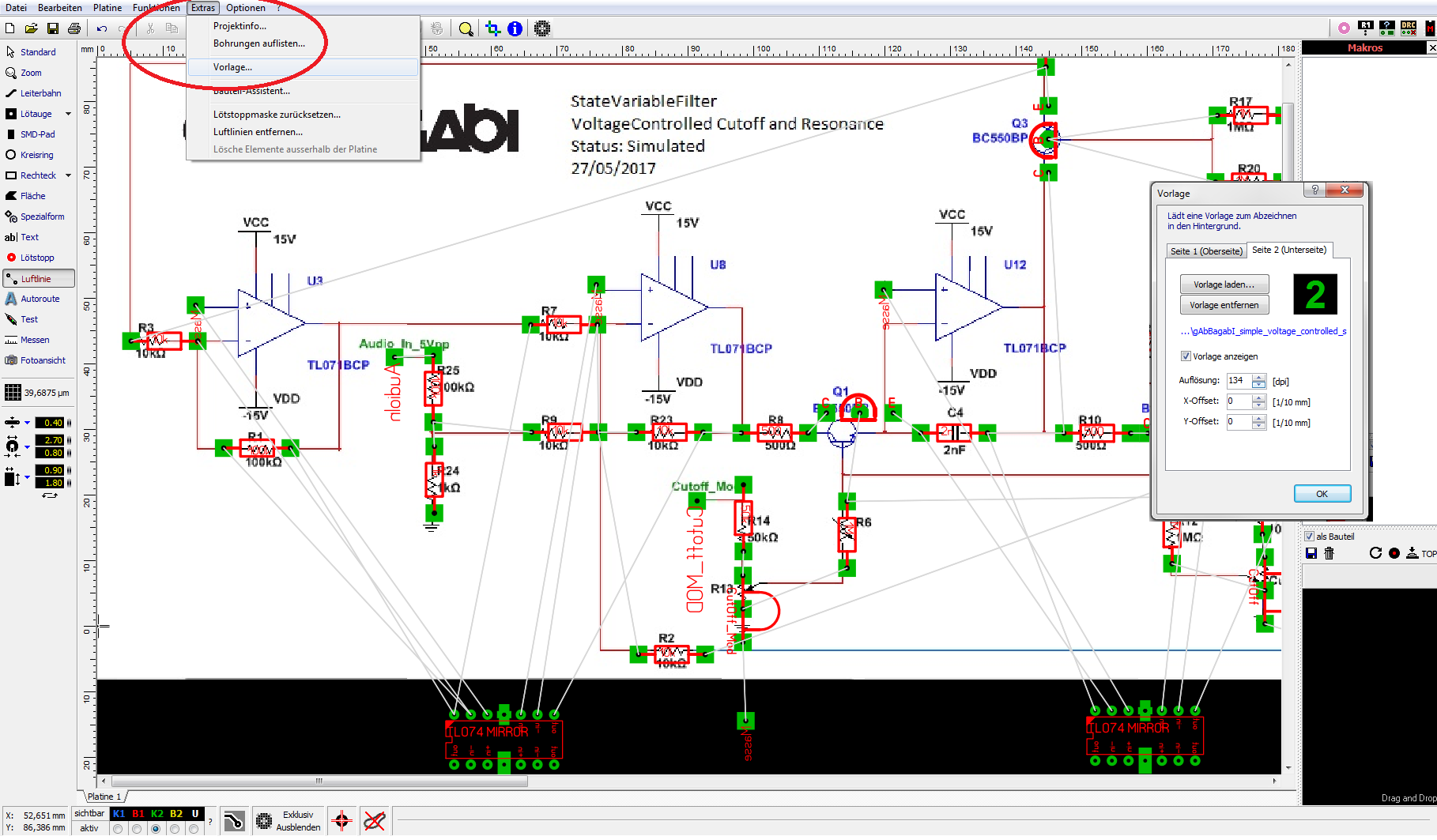Toggle the als Bauteil checkbox
The width and height of the screenshot is (1437, 840).
[1309, 537]
